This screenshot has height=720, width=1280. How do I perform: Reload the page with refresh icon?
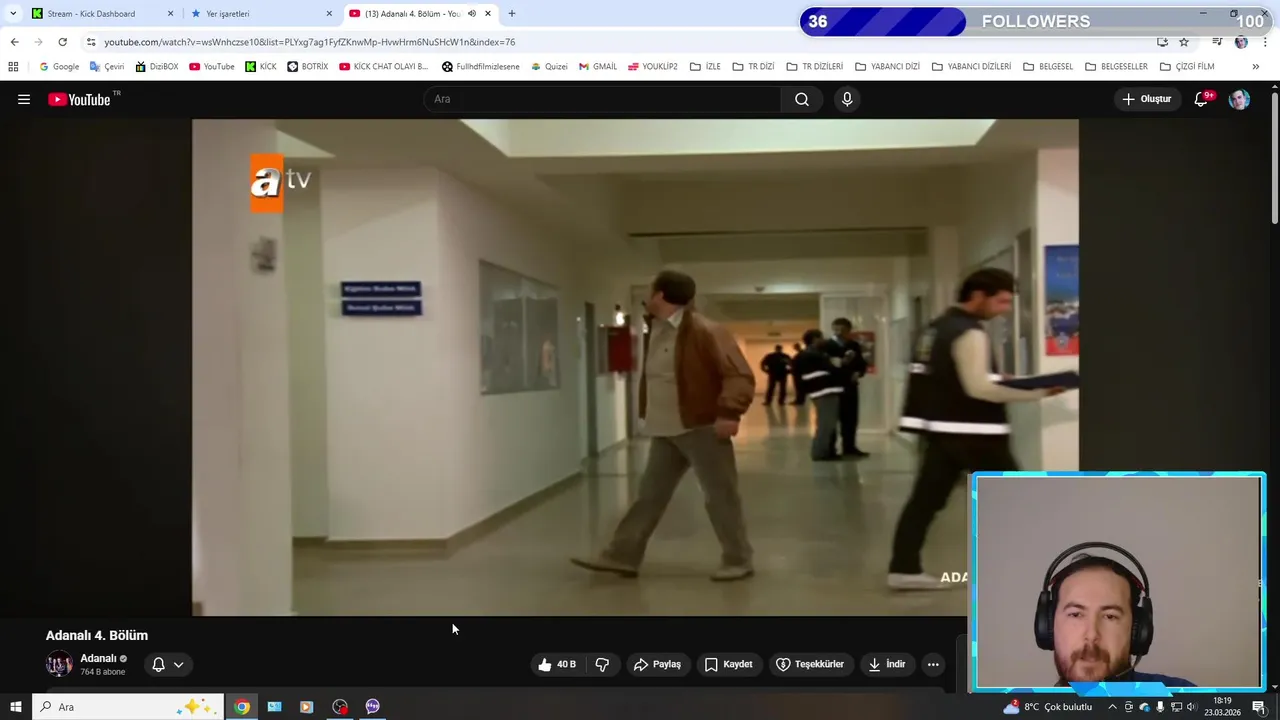[x=62, y=42]
